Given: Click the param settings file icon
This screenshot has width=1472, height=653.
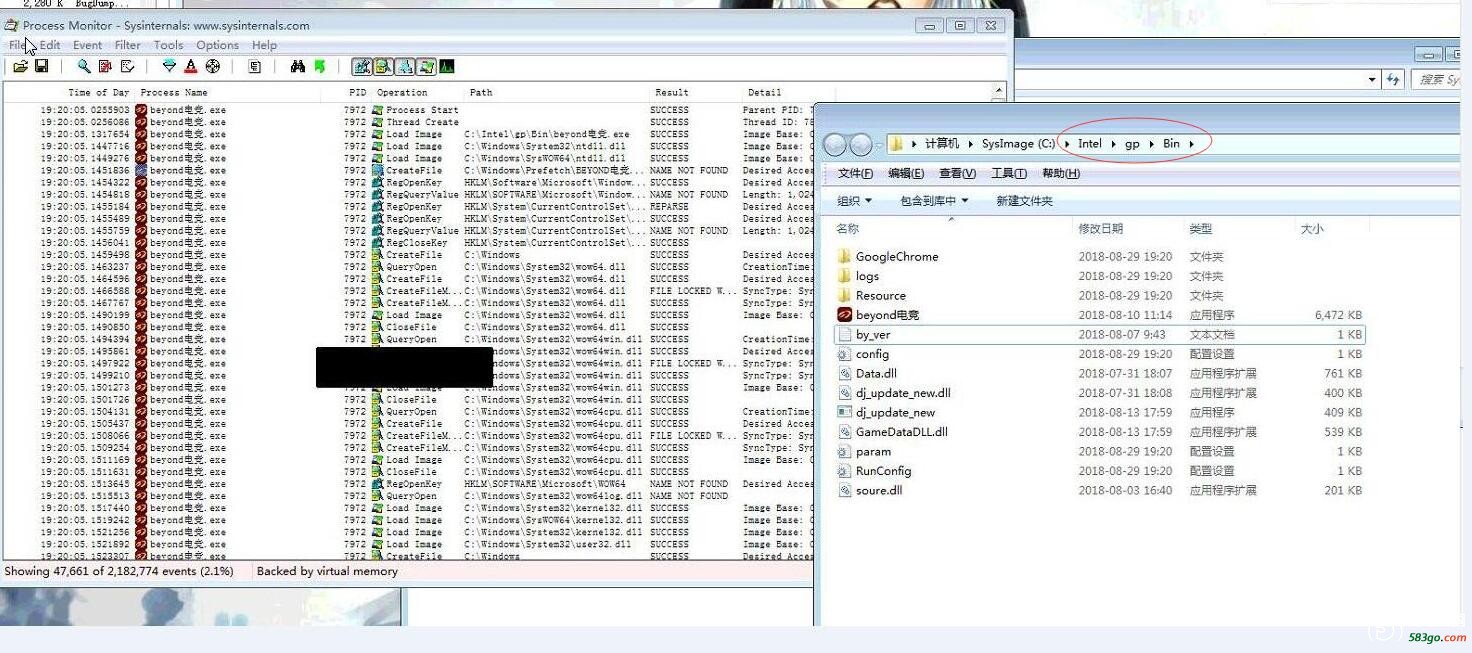Looking at the screenshot, I should point(844,452).
